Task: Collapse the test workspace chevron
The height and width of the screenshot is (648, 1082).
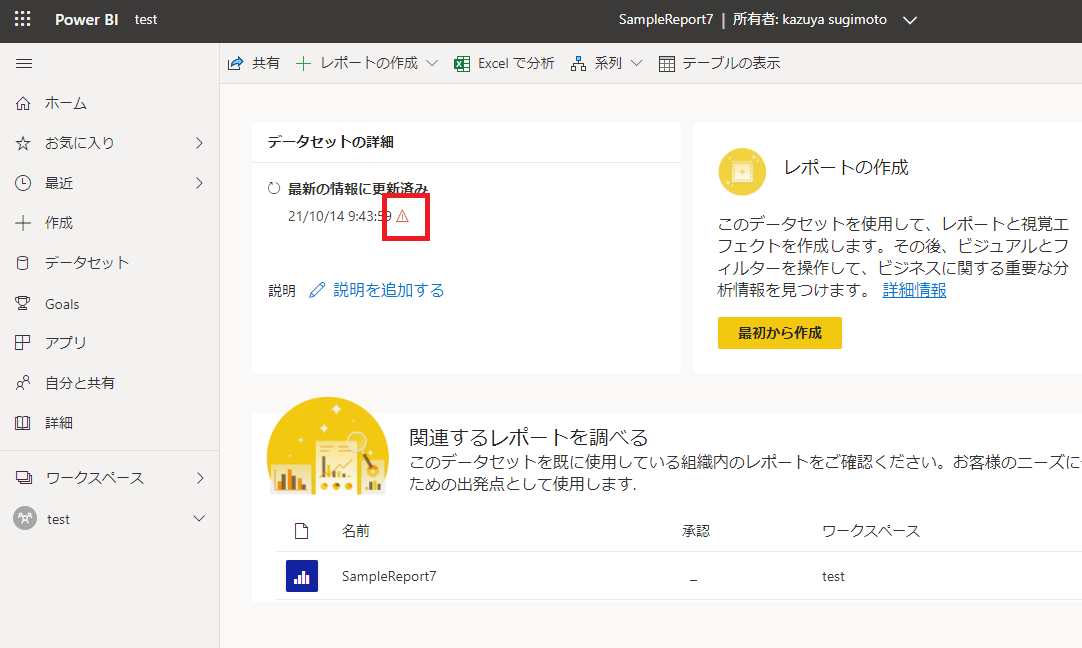Action: pyautogui.click(x=199, y=518)
